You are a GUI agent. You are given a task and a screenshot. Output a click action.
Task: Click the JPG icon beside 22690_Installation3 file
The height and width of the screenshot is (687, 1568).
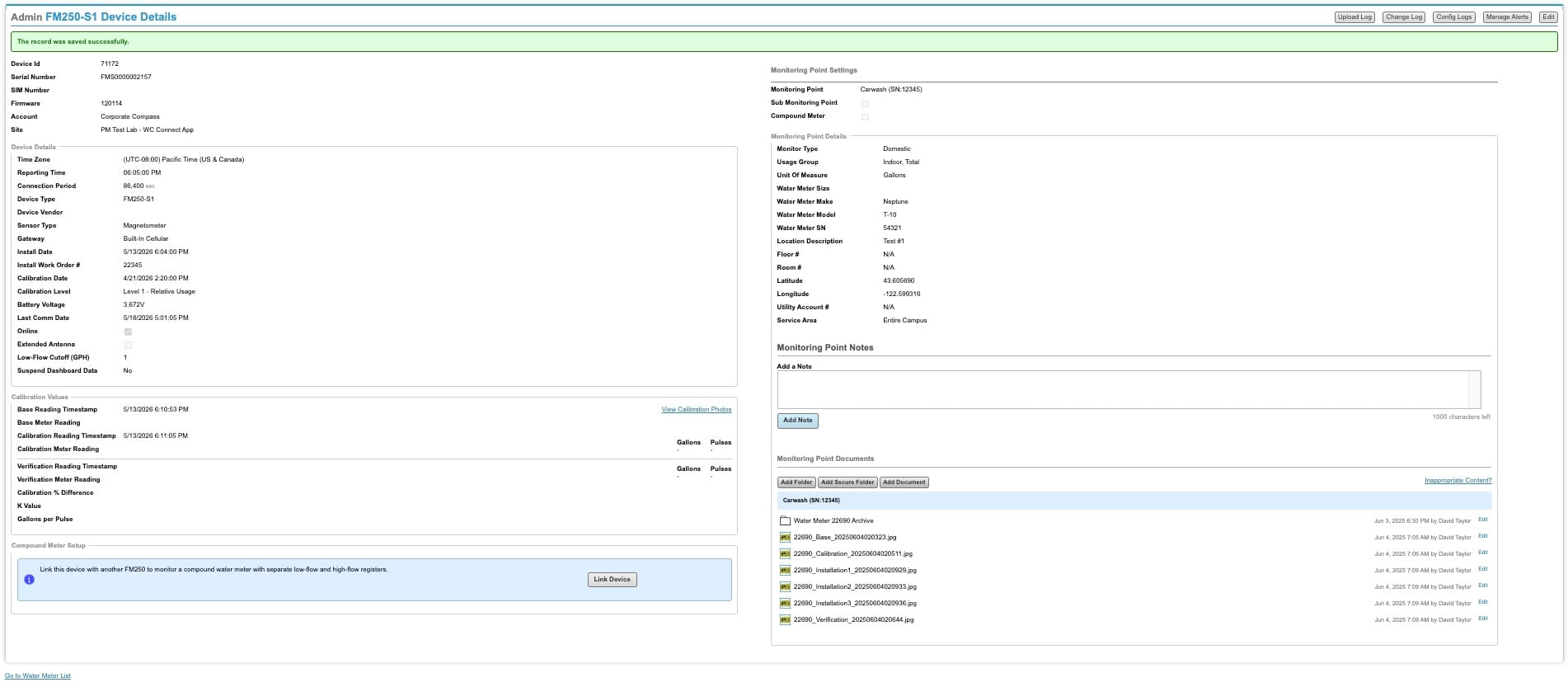tap(785, 604)
